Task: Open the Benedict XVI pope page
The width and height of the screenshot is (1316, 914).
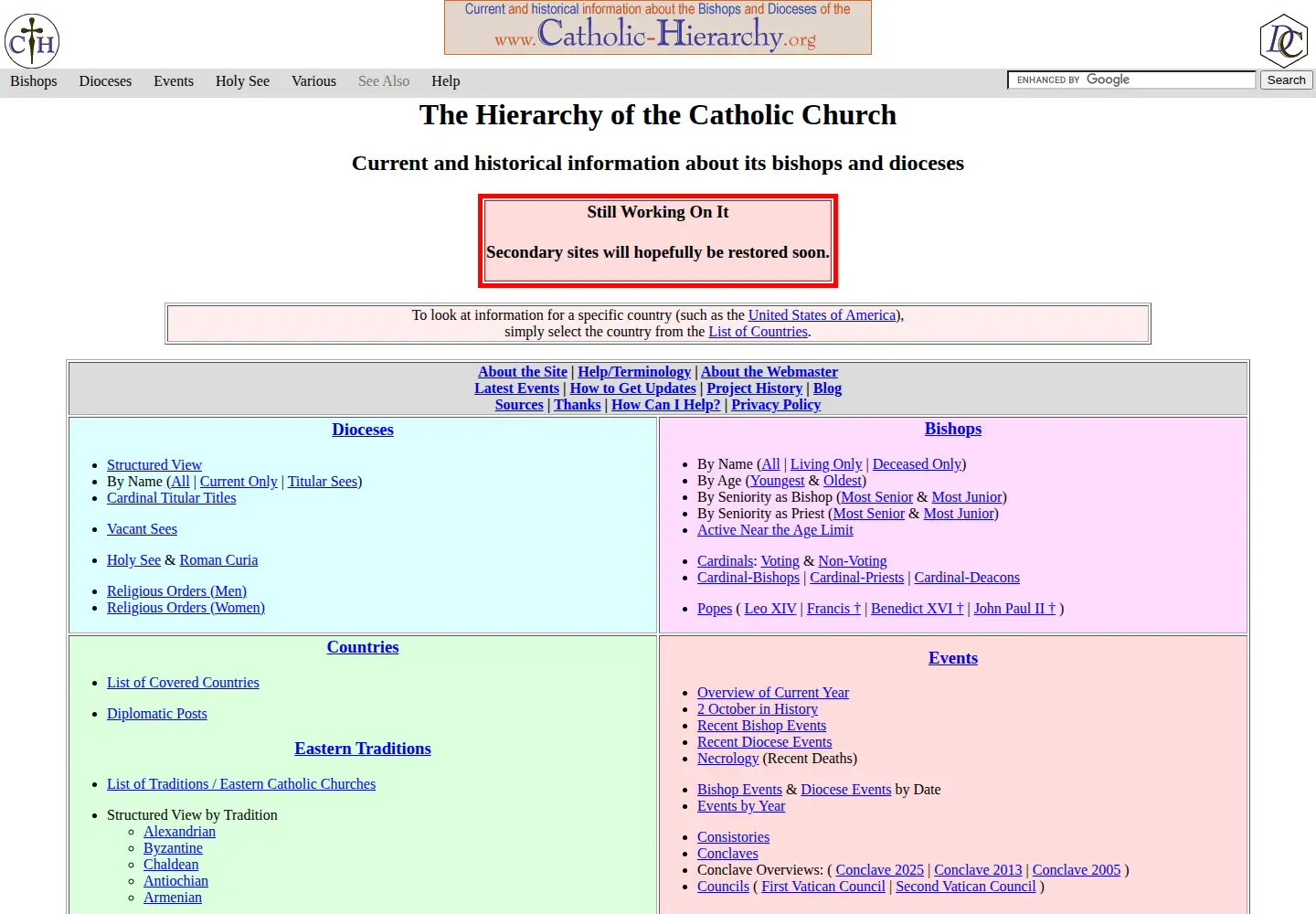Action: click(x=917, y=609)
